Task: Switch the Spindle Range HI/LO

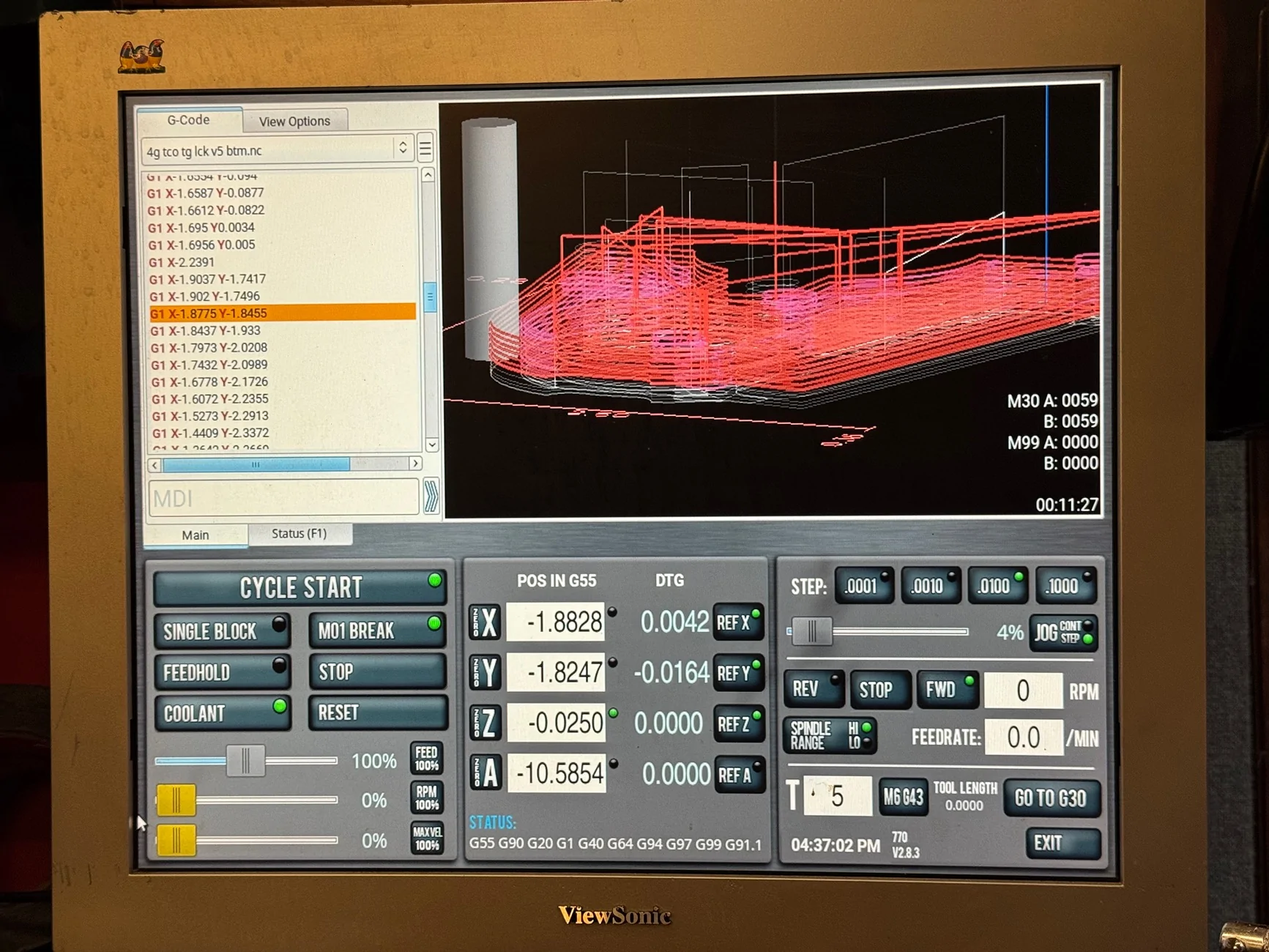Action: click(x=830, y=735)
